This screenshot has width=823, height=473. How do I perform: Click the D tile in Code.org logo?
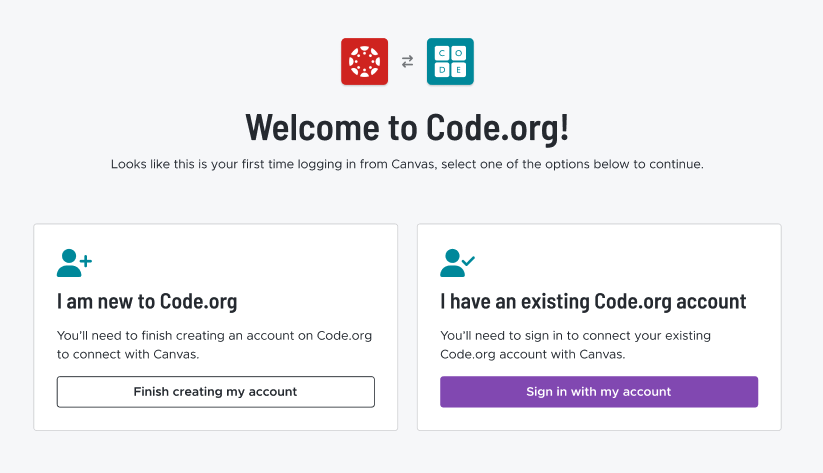[x=442, y=70]
